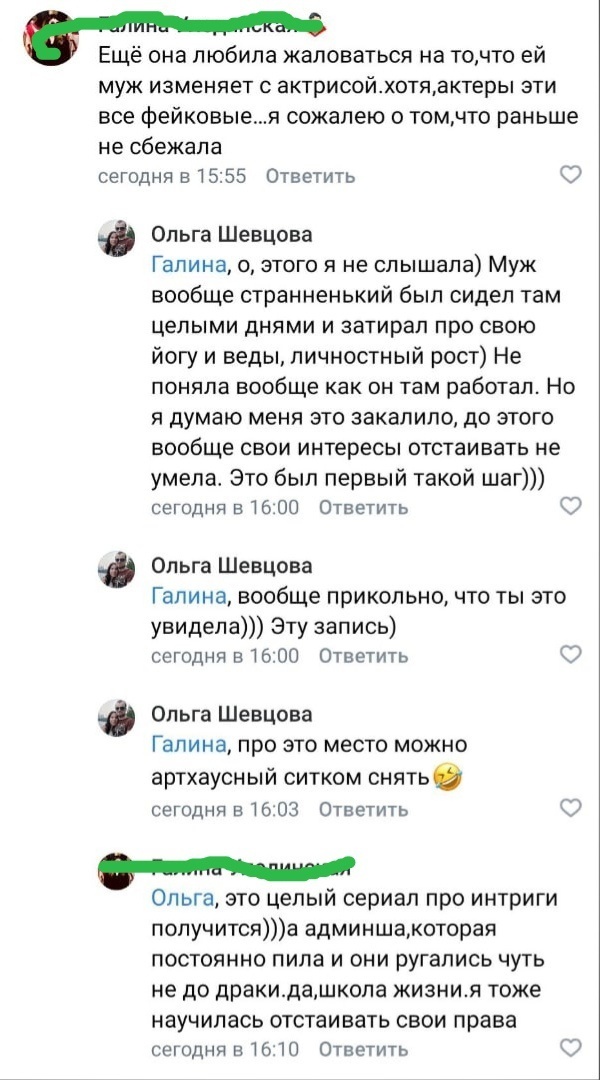600x1080 pixels.
Task: Reply to the 16:10 comment
Action: pos(363,1049)
